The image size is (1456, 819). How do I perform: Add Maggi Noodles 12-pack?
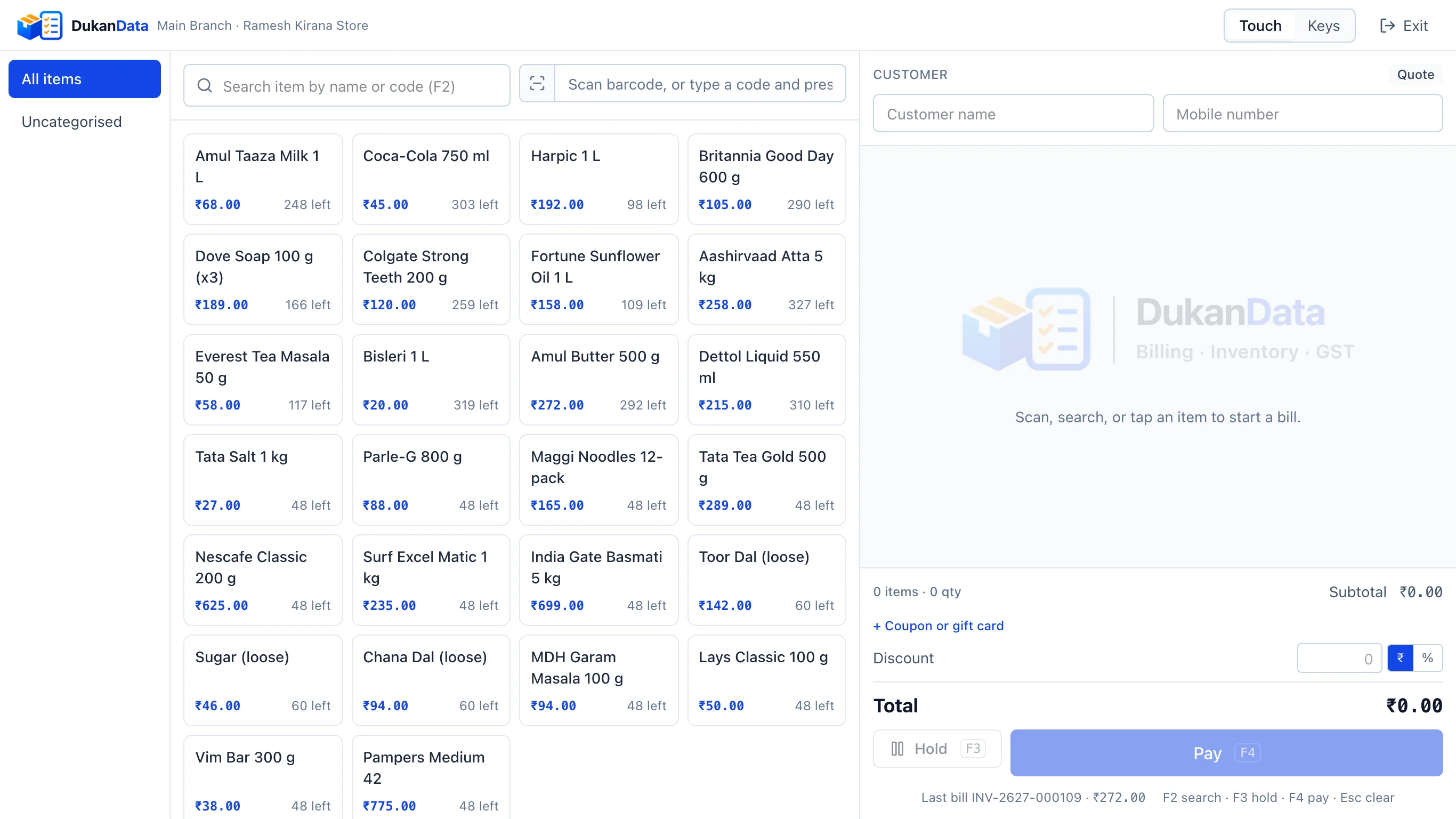tap(598, 480)
